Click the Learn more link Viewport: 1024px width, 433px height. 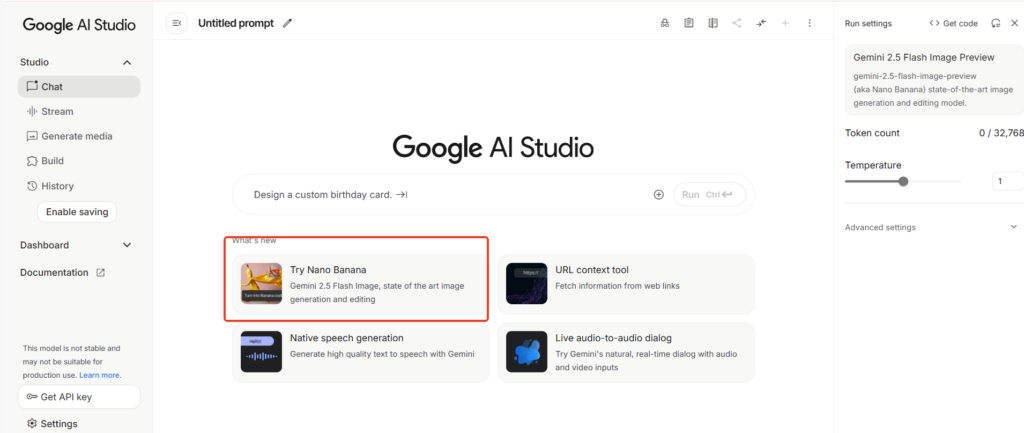[x=99, y=375]
